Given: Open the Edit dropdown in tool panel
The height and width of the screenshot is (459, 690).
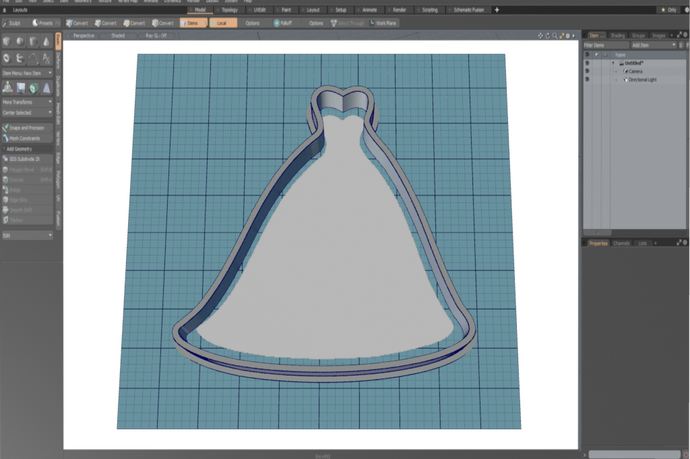Looking at the screenshot, I should tap(27, 235).
